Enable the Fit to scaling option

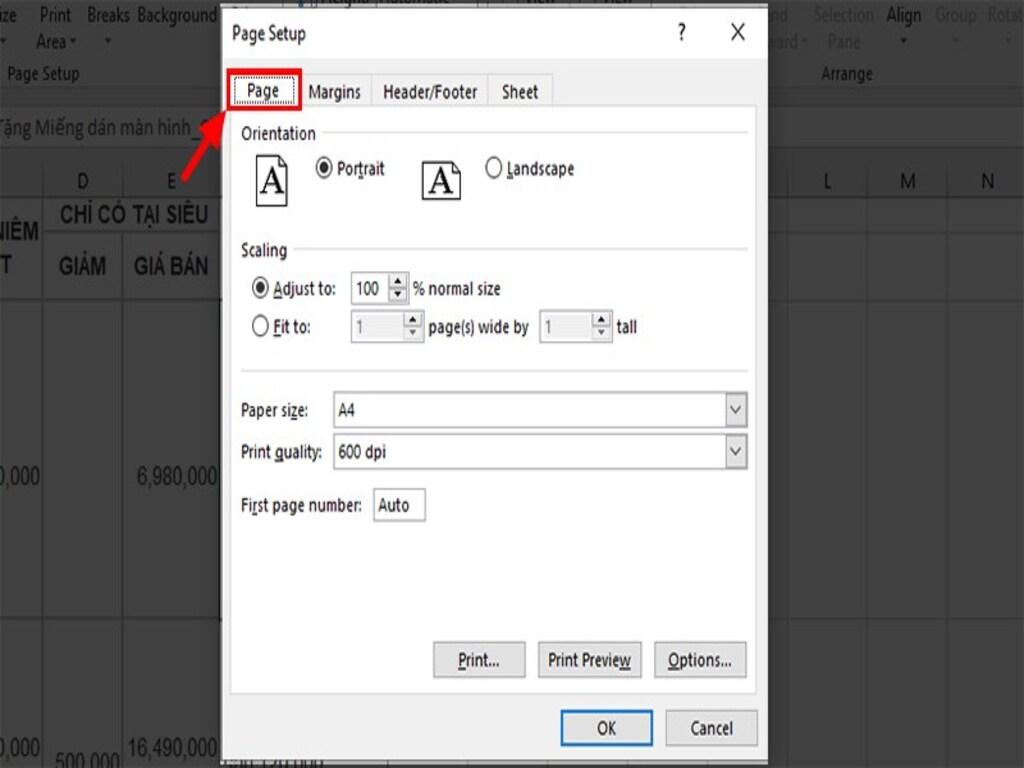pos(260,325)
